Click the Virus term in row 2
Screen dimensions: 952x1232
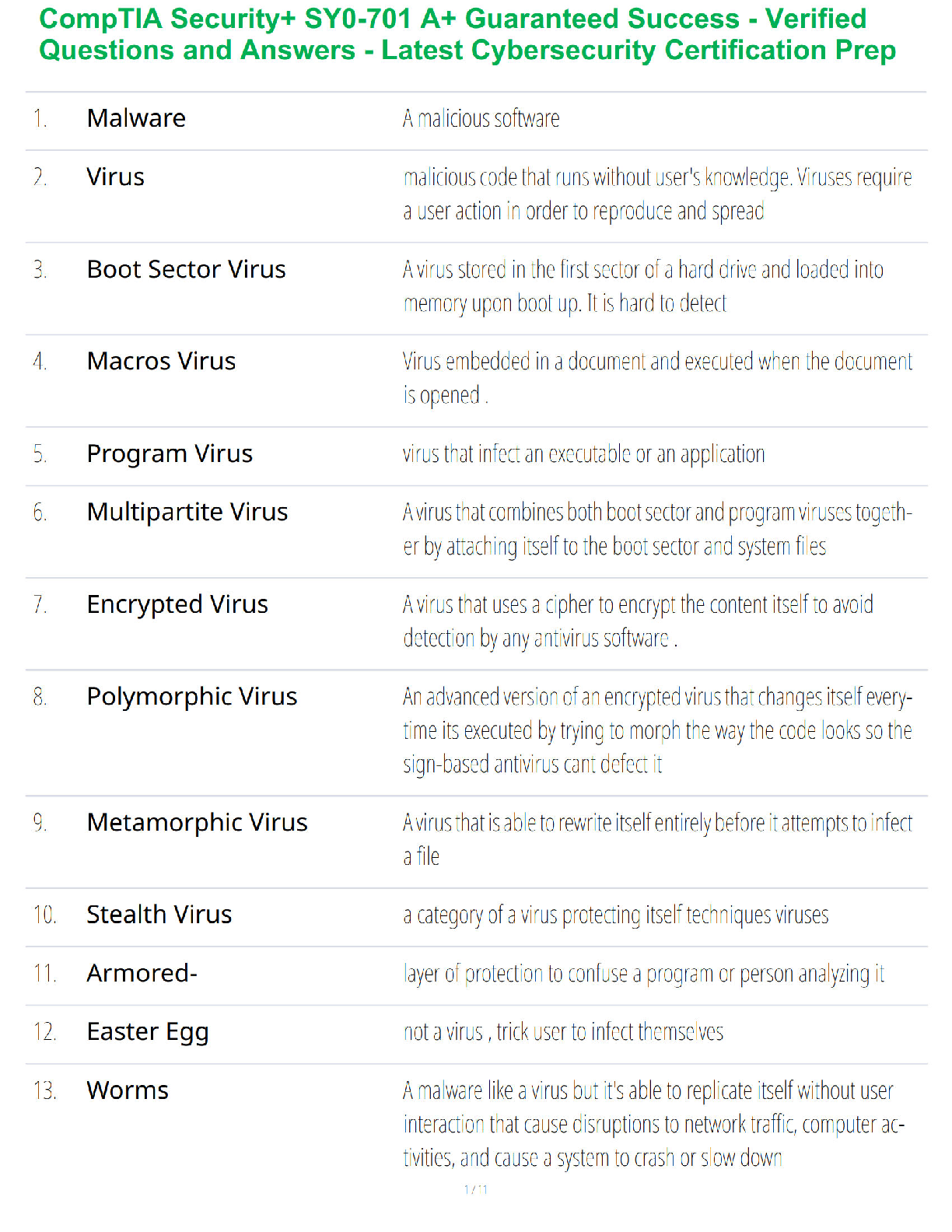point(115,177)
